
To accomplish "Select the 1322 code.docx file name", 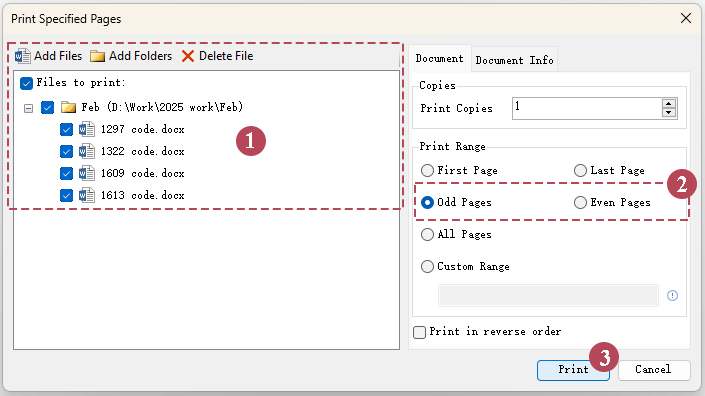I will click(x=143, y=151).
